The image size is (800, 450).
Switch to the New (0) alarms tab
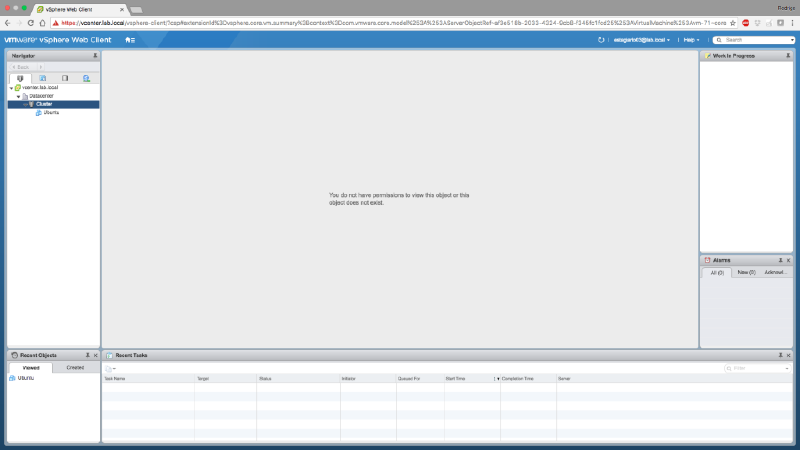(x=745, y=272)
